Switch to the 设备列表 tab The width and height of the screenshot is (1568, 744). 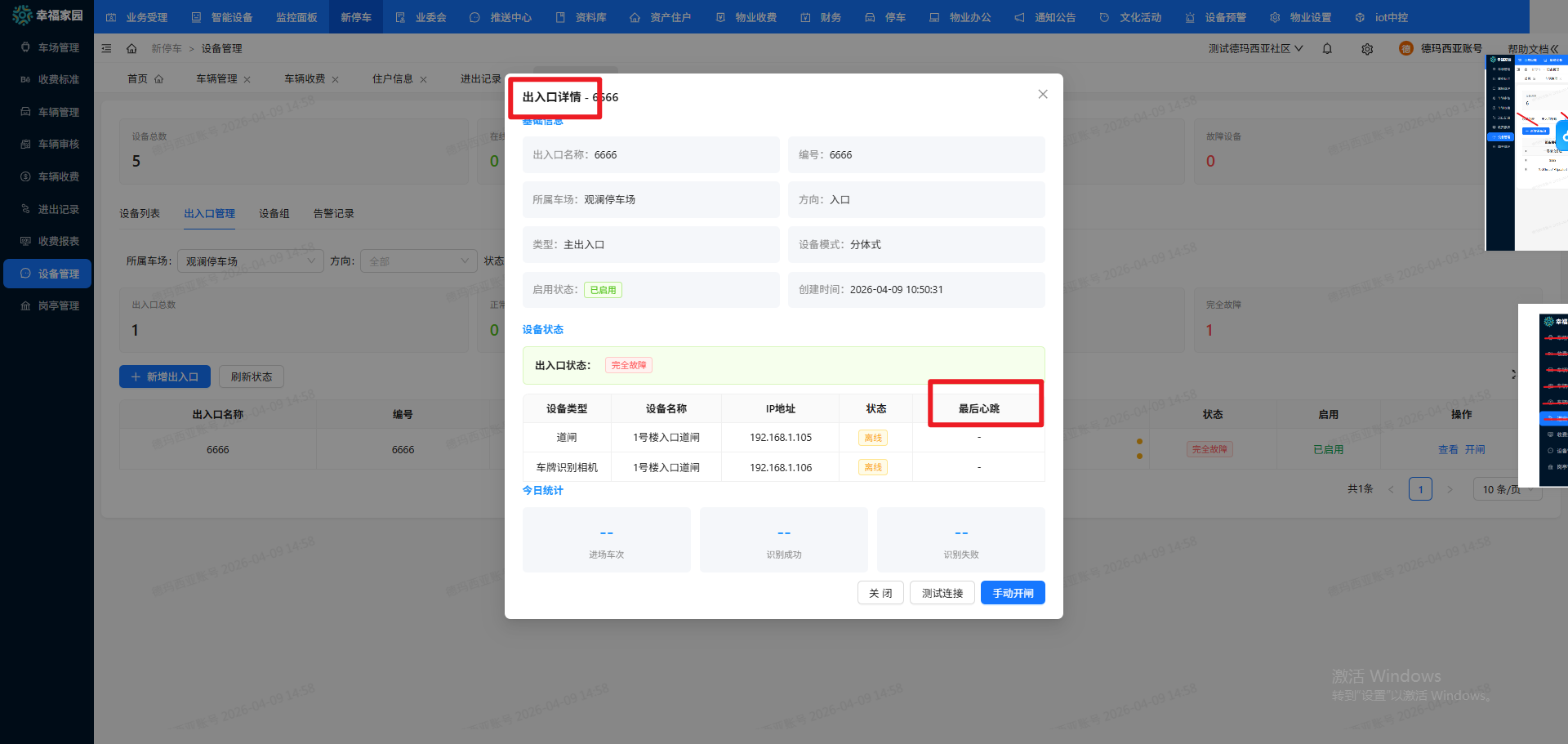140,214
